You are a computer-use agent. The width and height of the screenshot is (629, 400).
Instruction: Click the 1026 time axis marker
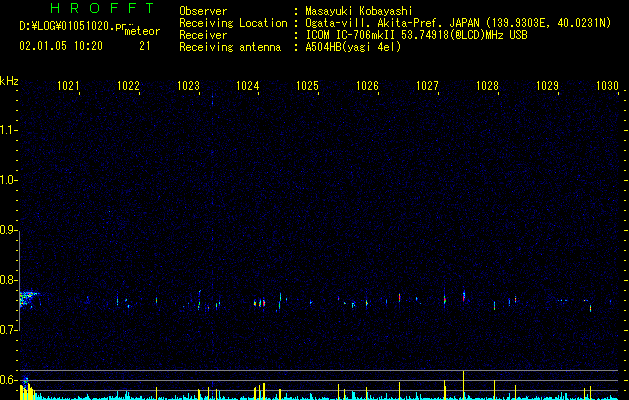point(367,85)
